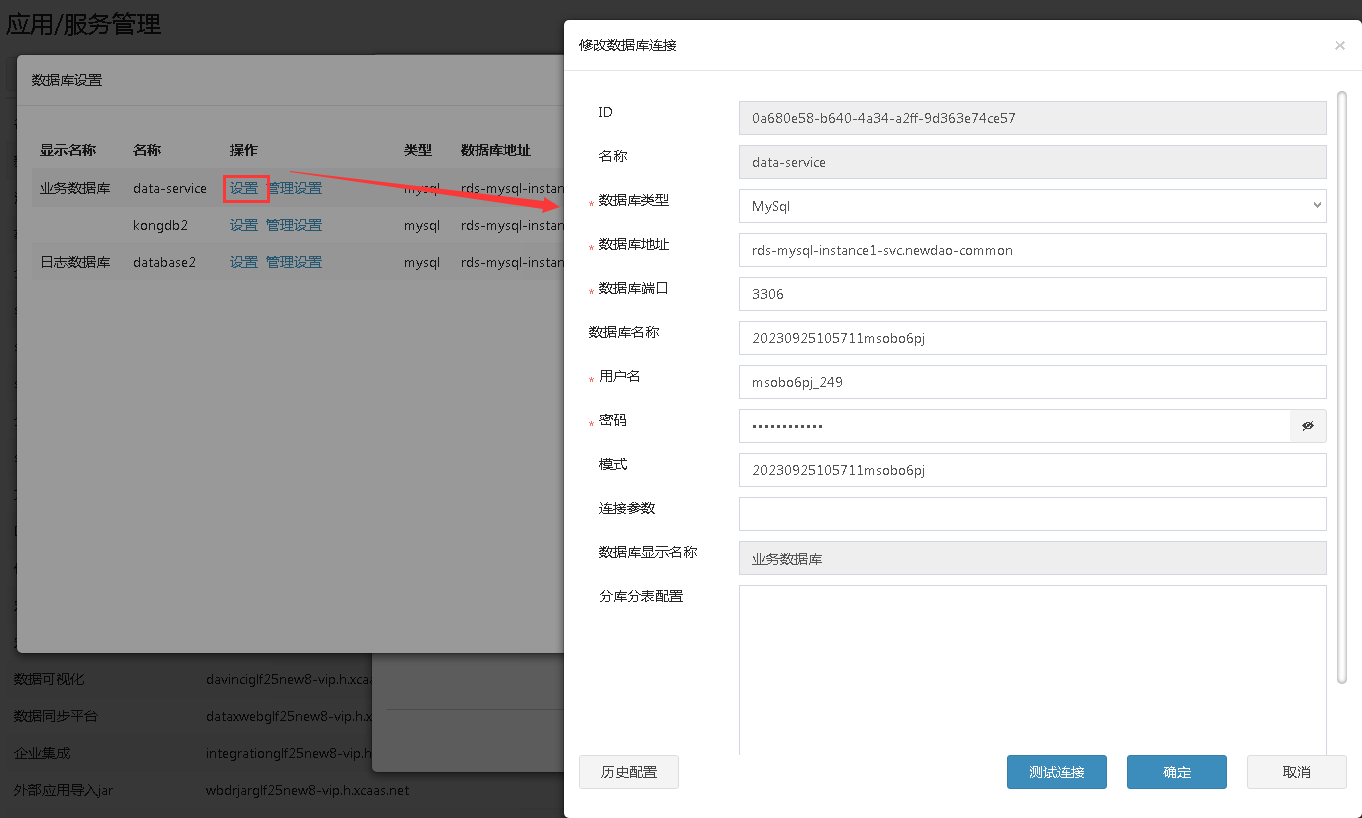Open 历史配置 history settings
Image resolution: width=1362 pixels, height=818 pixels.
[629, 772]
